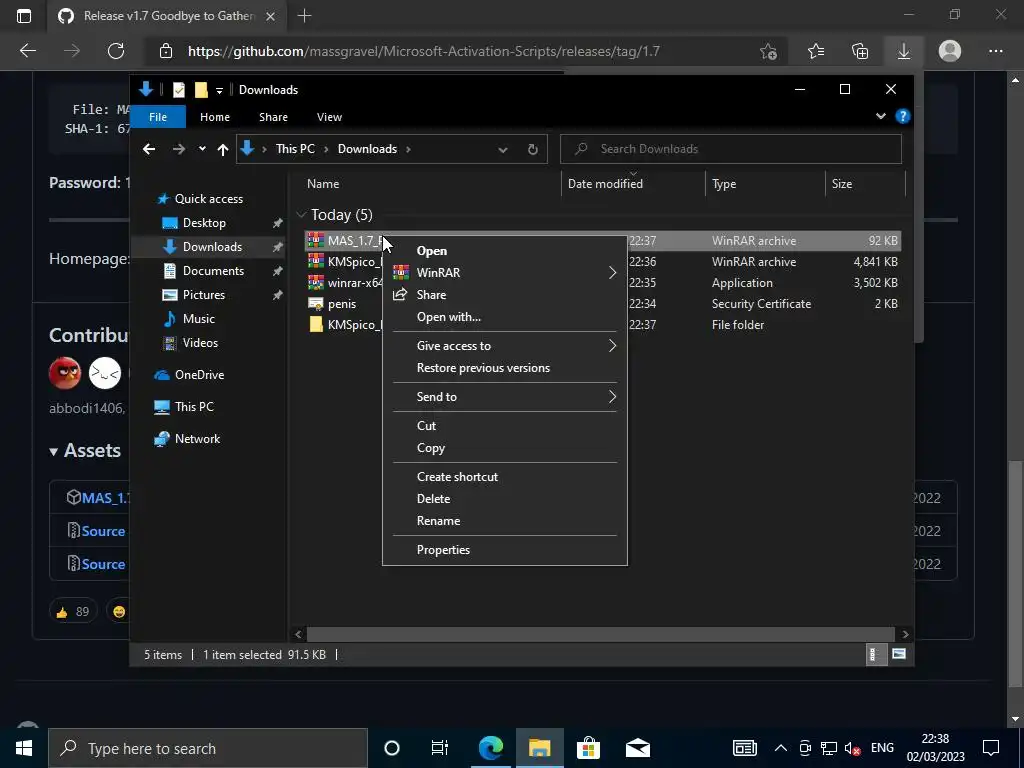Screen dimensions: 1024x768
Task: Click Search Downloads field
Action: 731,149
